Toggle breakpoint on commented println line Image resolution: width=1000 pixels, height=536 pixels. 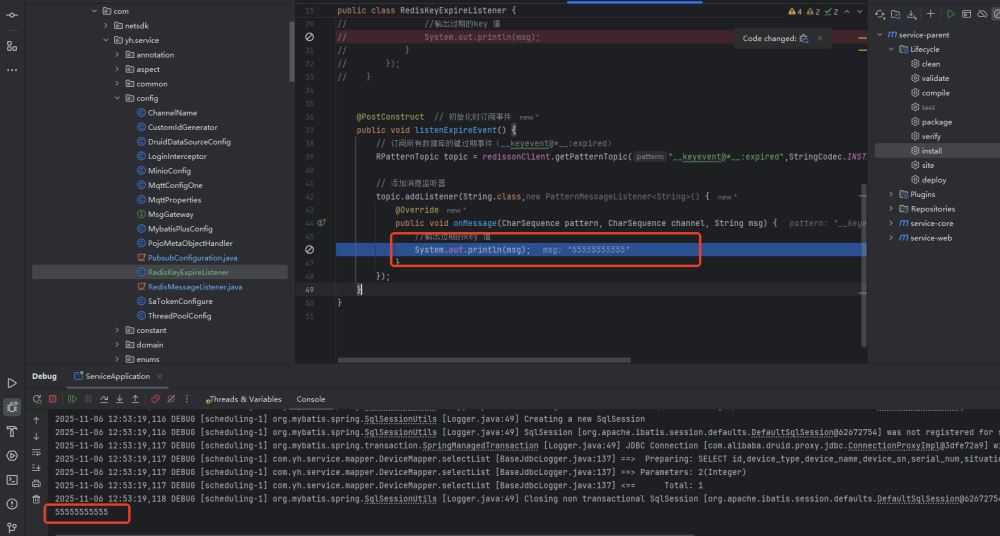click(x=309, y=37)
